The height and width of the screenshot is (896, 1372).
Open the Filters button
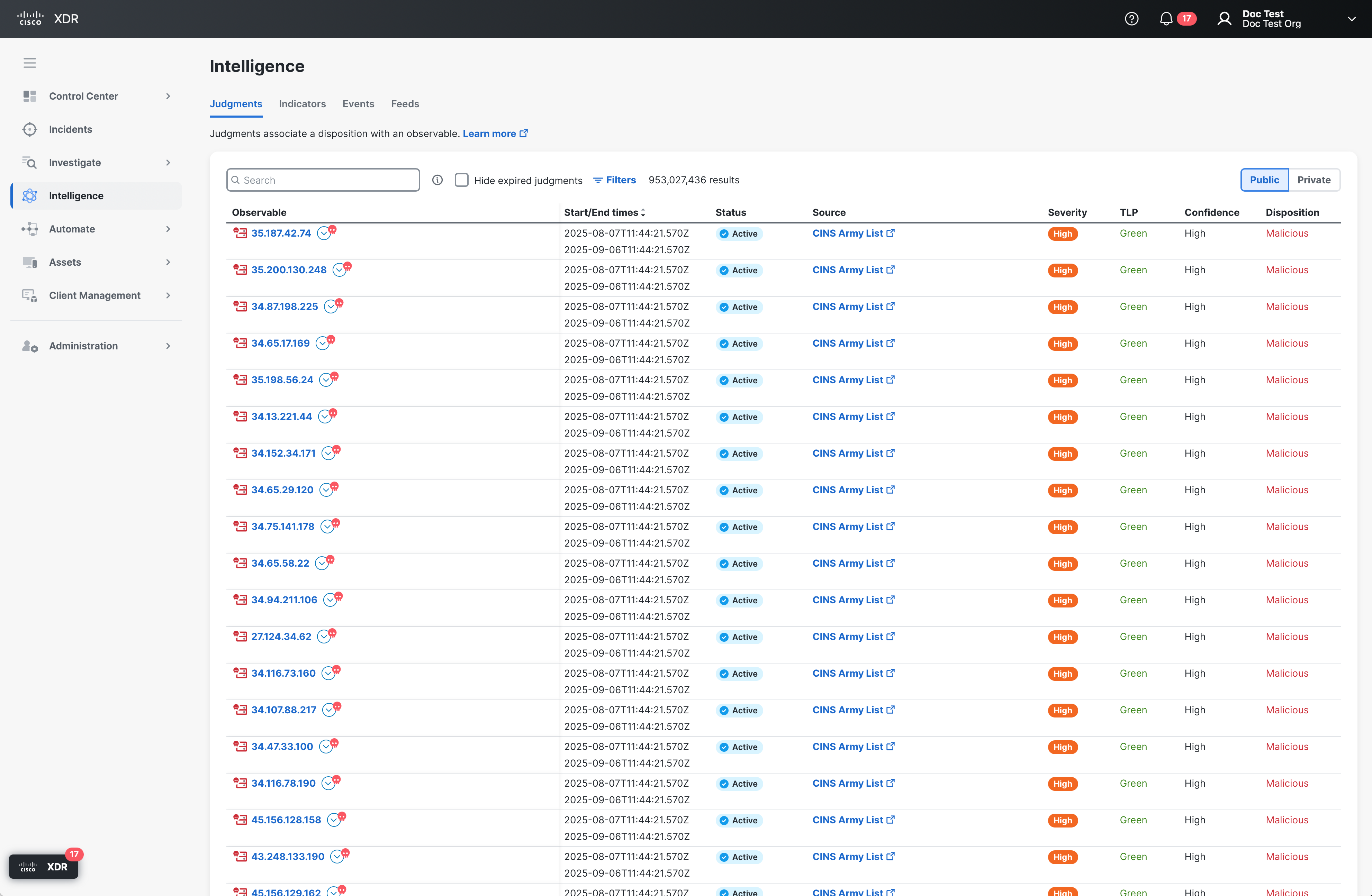tap(614, 180)
